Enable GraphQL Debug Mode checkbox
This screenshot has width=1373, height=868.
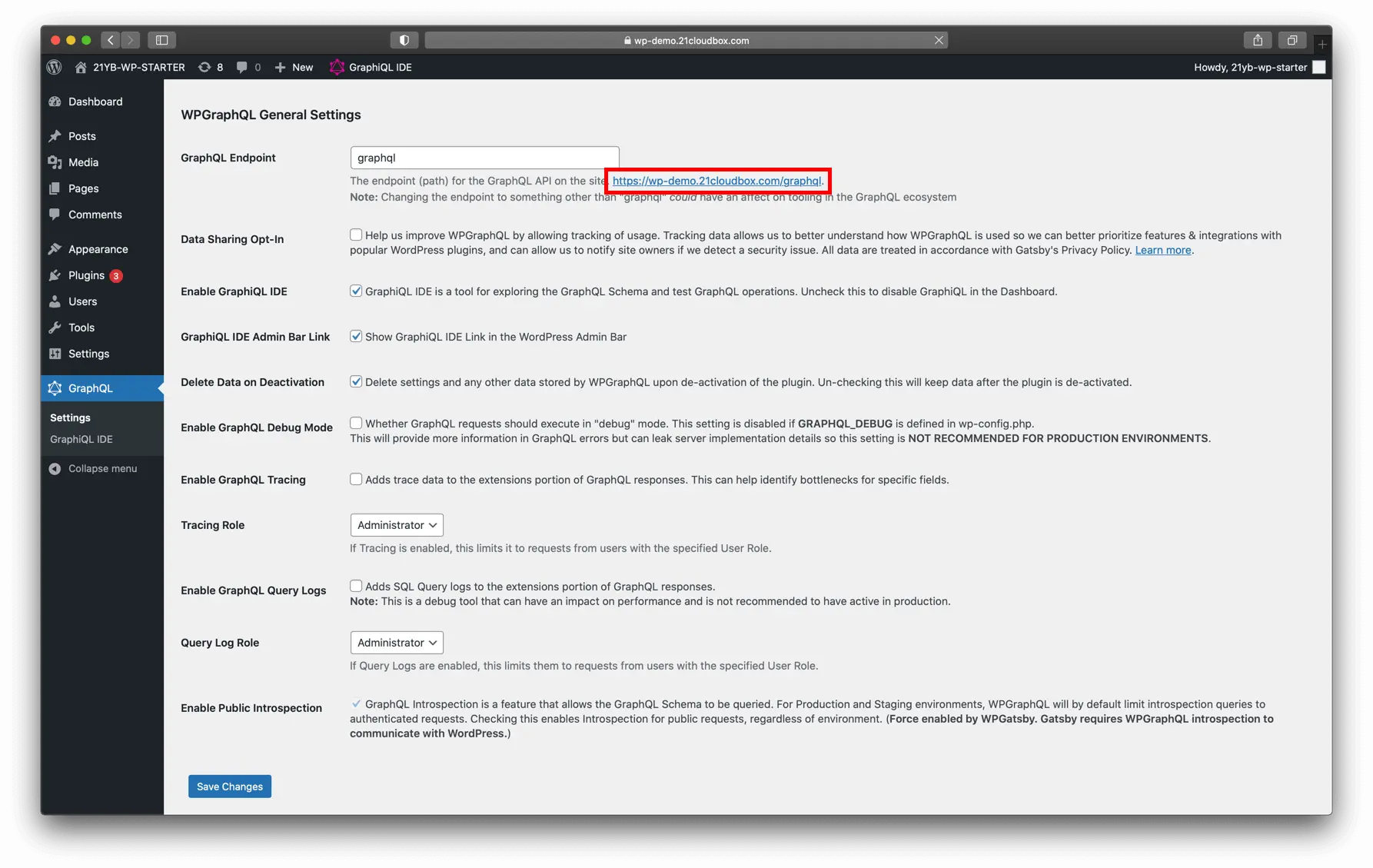[x=356, y=423]
